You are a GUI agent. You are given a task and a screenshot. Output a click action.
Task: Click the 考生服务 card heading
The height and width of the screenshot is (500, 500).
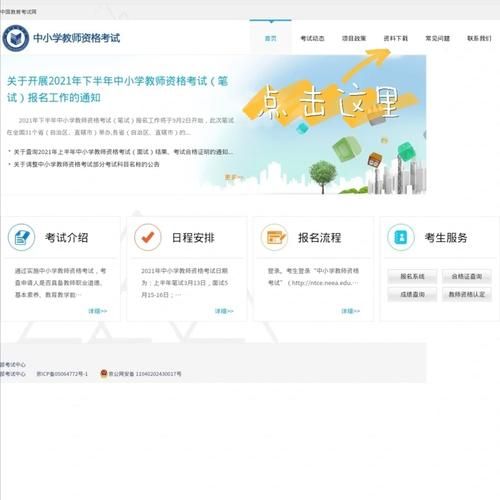(446, 238)
